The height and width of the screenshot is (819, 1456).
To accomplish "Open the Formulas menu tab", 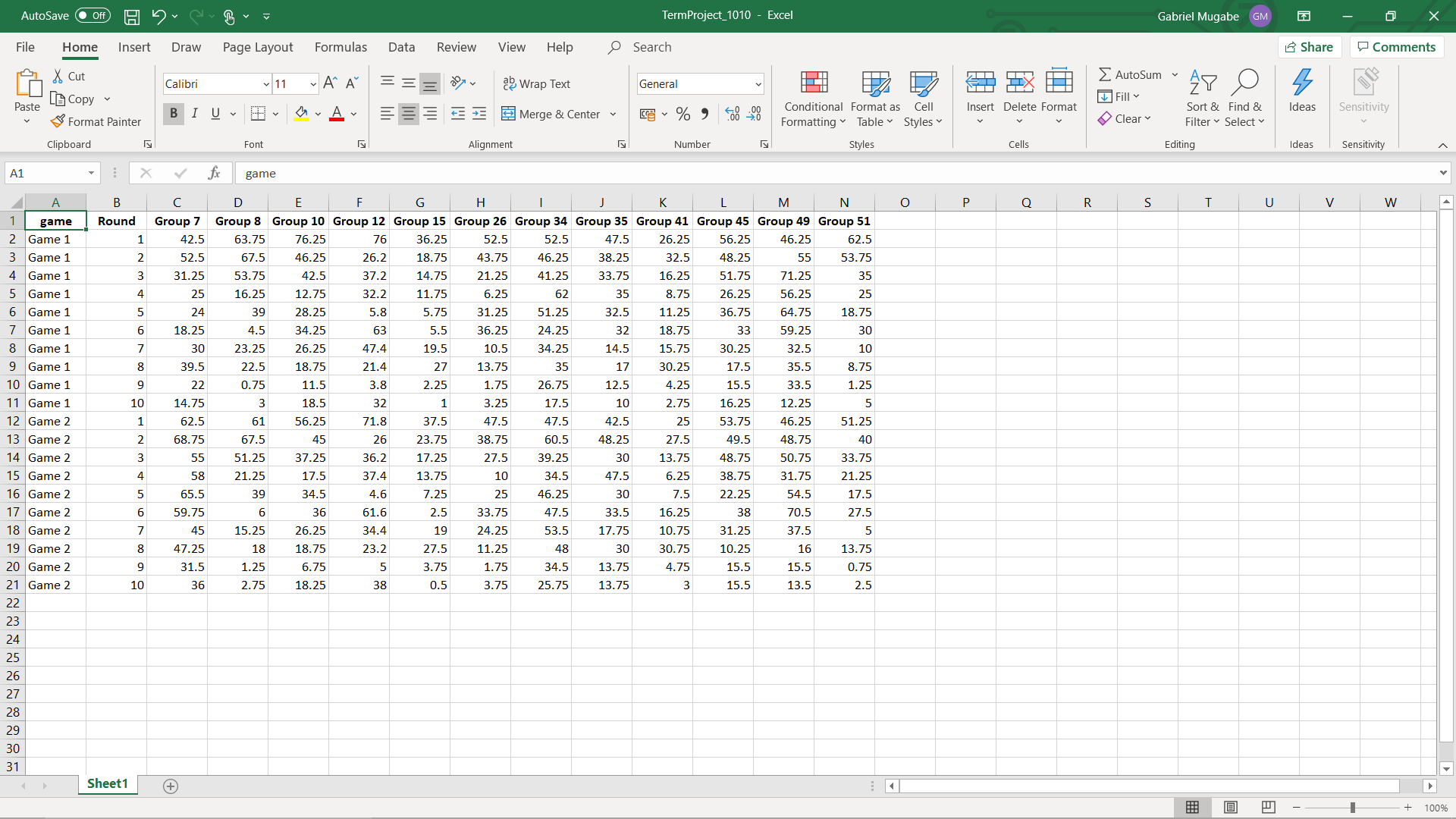I will point(340,47).
